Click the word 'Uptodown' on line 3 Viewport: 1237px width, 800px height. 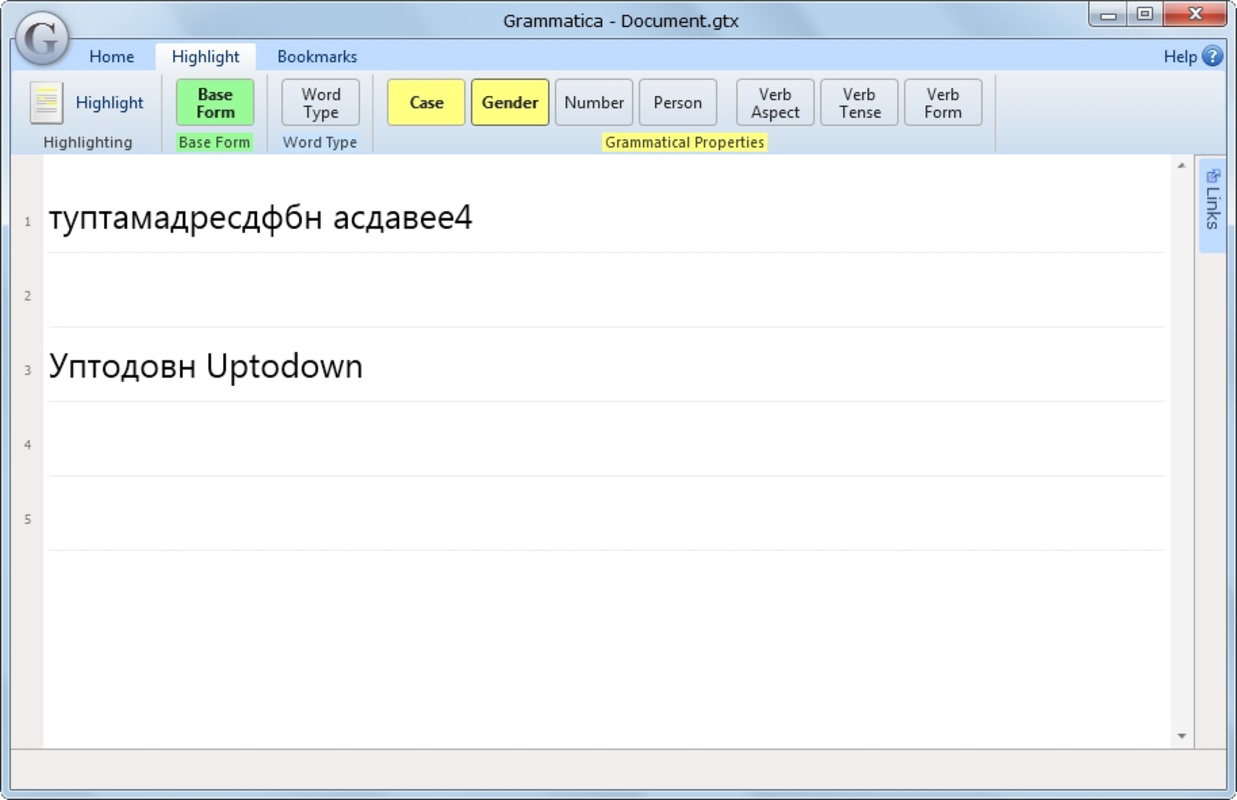pos(285,366)
